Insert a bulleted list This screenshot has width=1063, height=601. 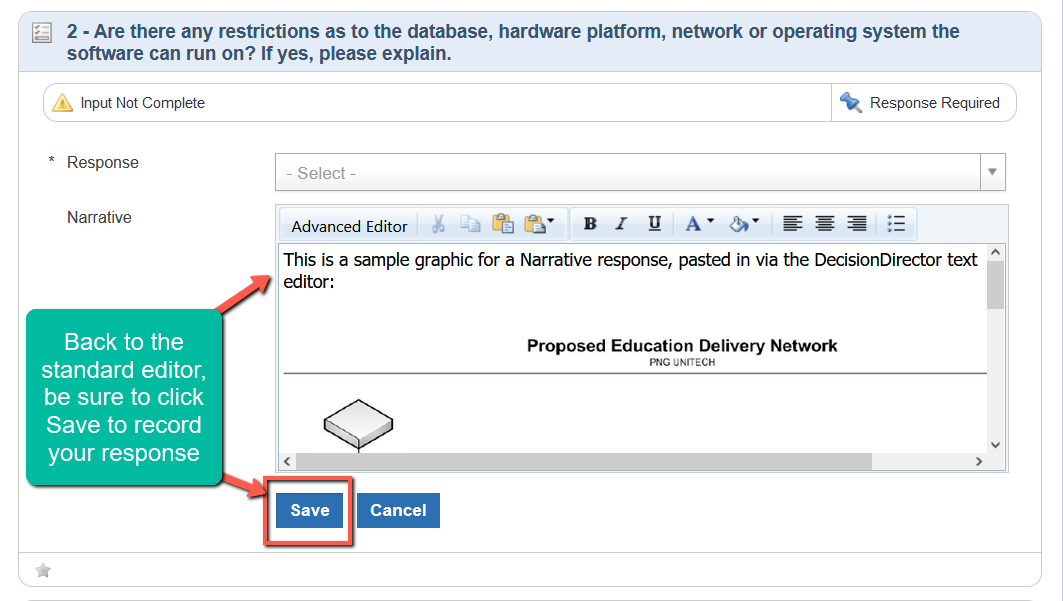[896, 224]
